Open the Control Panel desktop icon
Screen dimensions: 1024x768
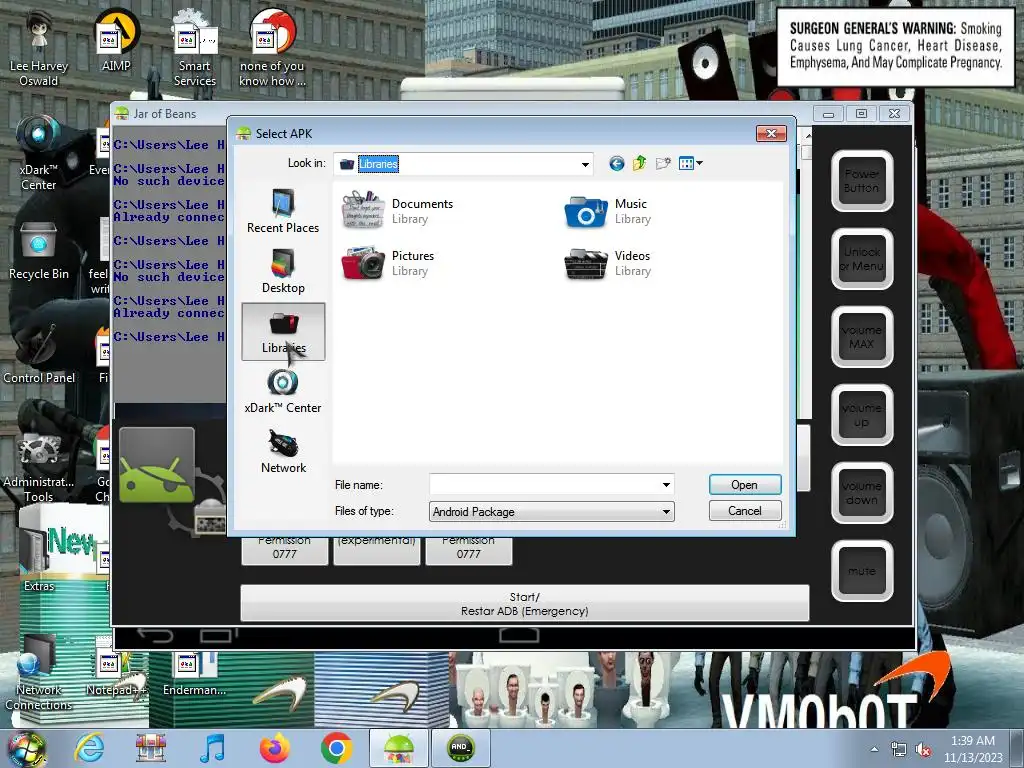point(39,353)
